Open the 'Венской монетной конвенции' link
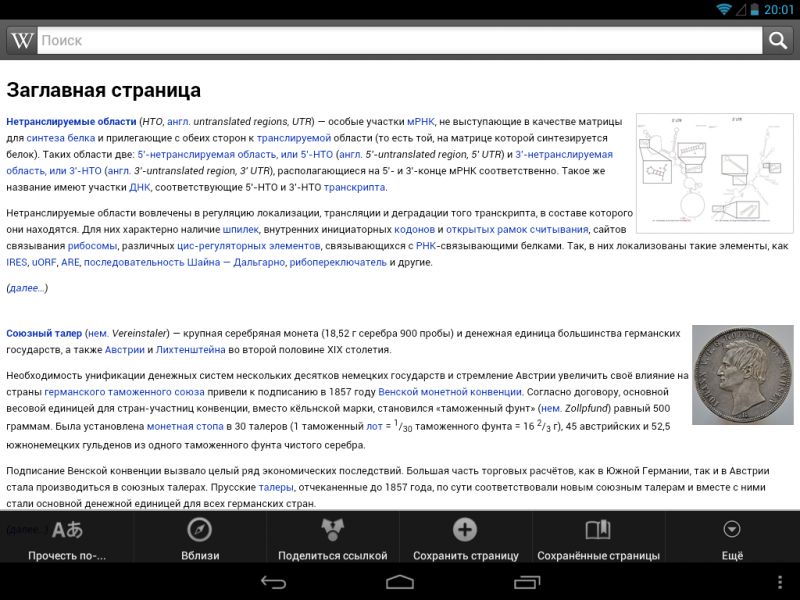 click(x=450, y=392)
